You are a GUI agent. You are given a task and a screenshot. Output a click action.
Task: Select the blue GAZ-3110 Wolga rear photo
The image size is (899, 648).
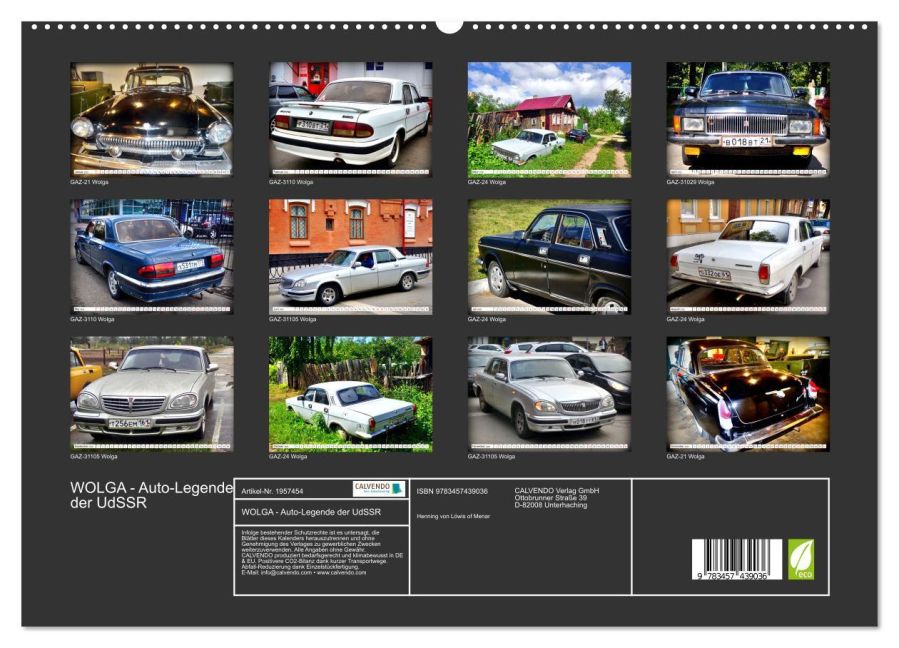tap(152, 256)
